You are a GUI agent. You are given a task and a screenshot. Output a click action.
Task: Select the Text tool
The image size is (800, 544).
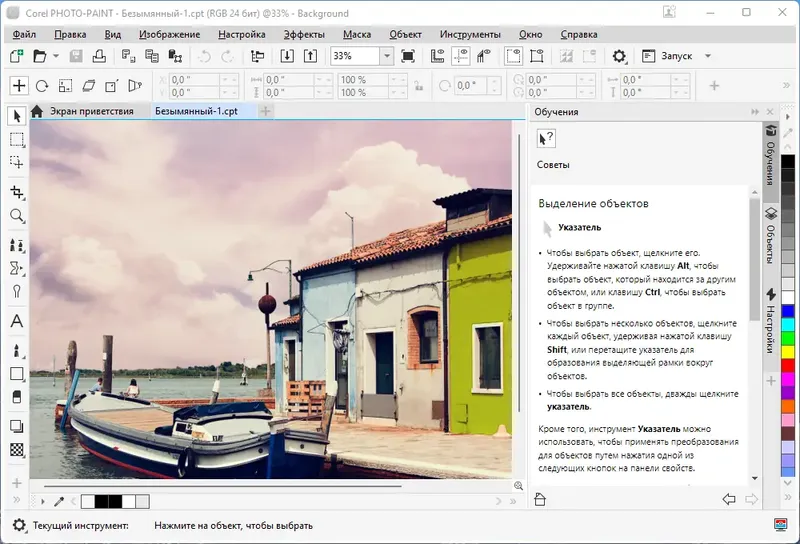[x=17, y=322]
